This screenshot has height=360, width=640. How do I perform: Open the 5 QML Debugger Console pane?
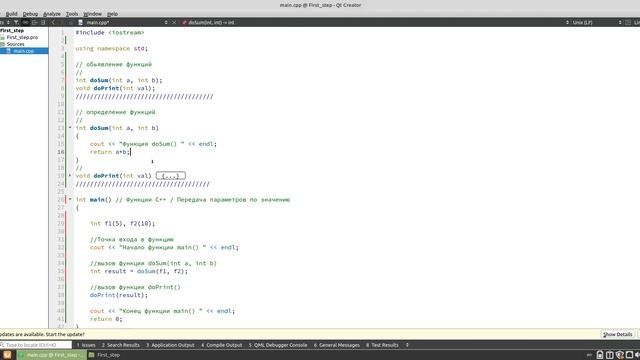[278, 345]
